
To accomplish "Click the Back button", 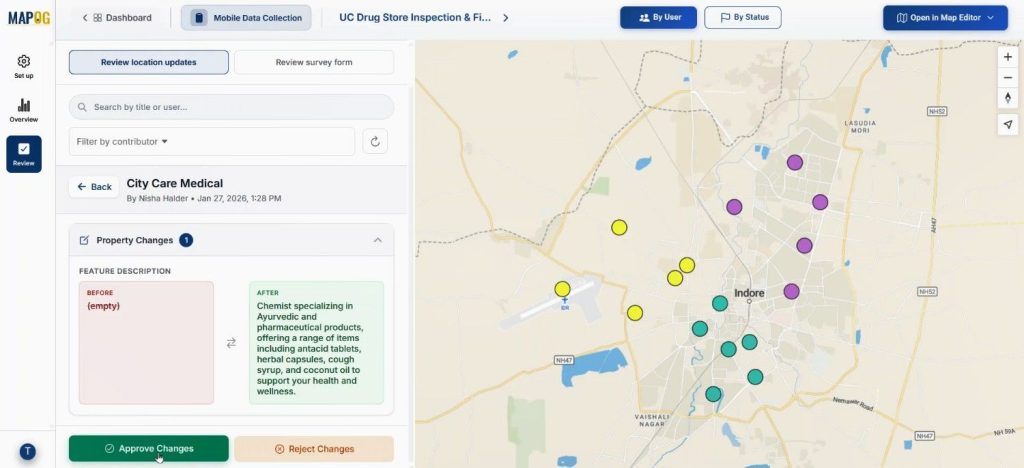I will tap(94, 187).
